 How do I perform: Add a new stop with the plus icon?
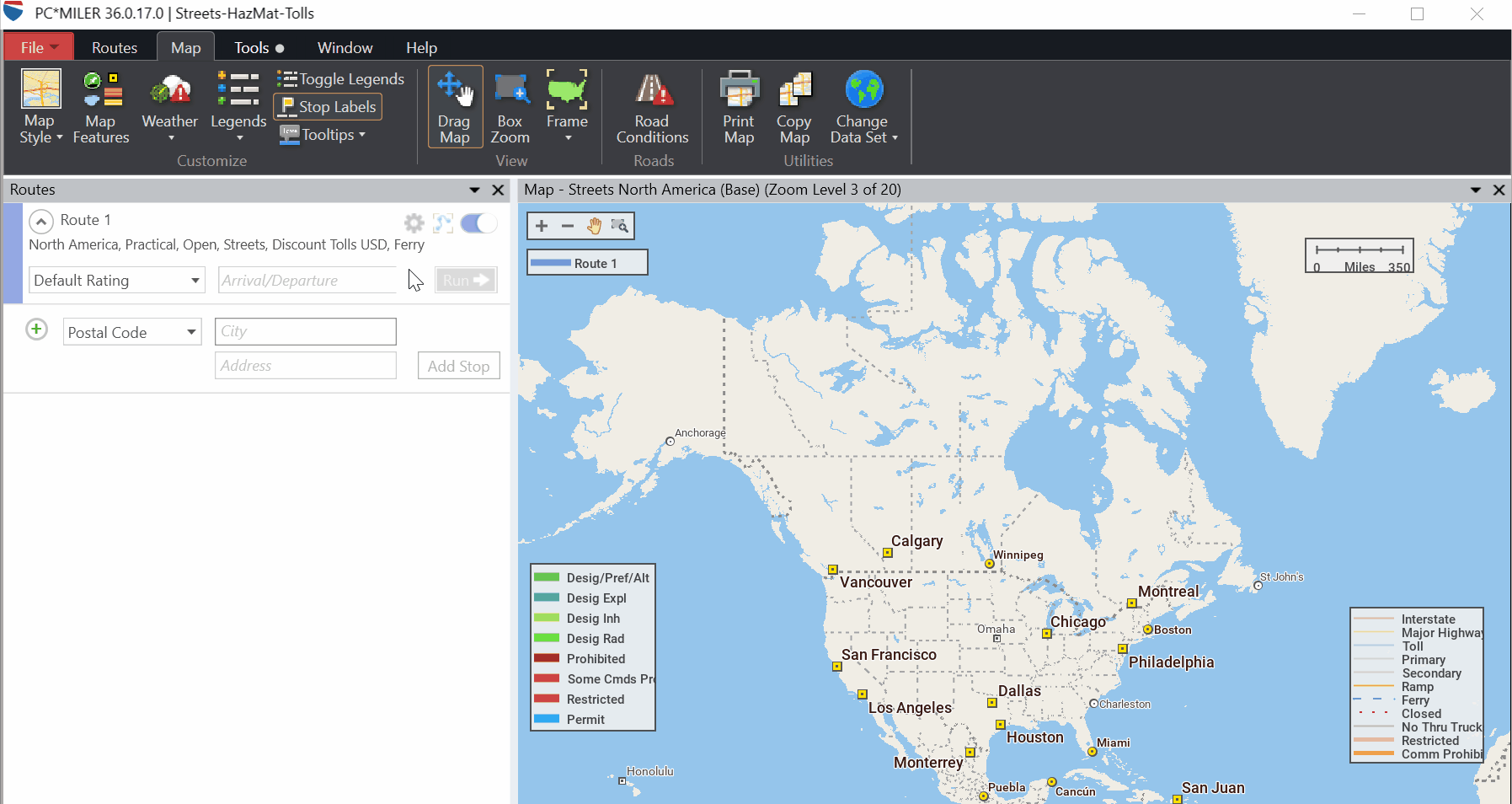point(36,329)
